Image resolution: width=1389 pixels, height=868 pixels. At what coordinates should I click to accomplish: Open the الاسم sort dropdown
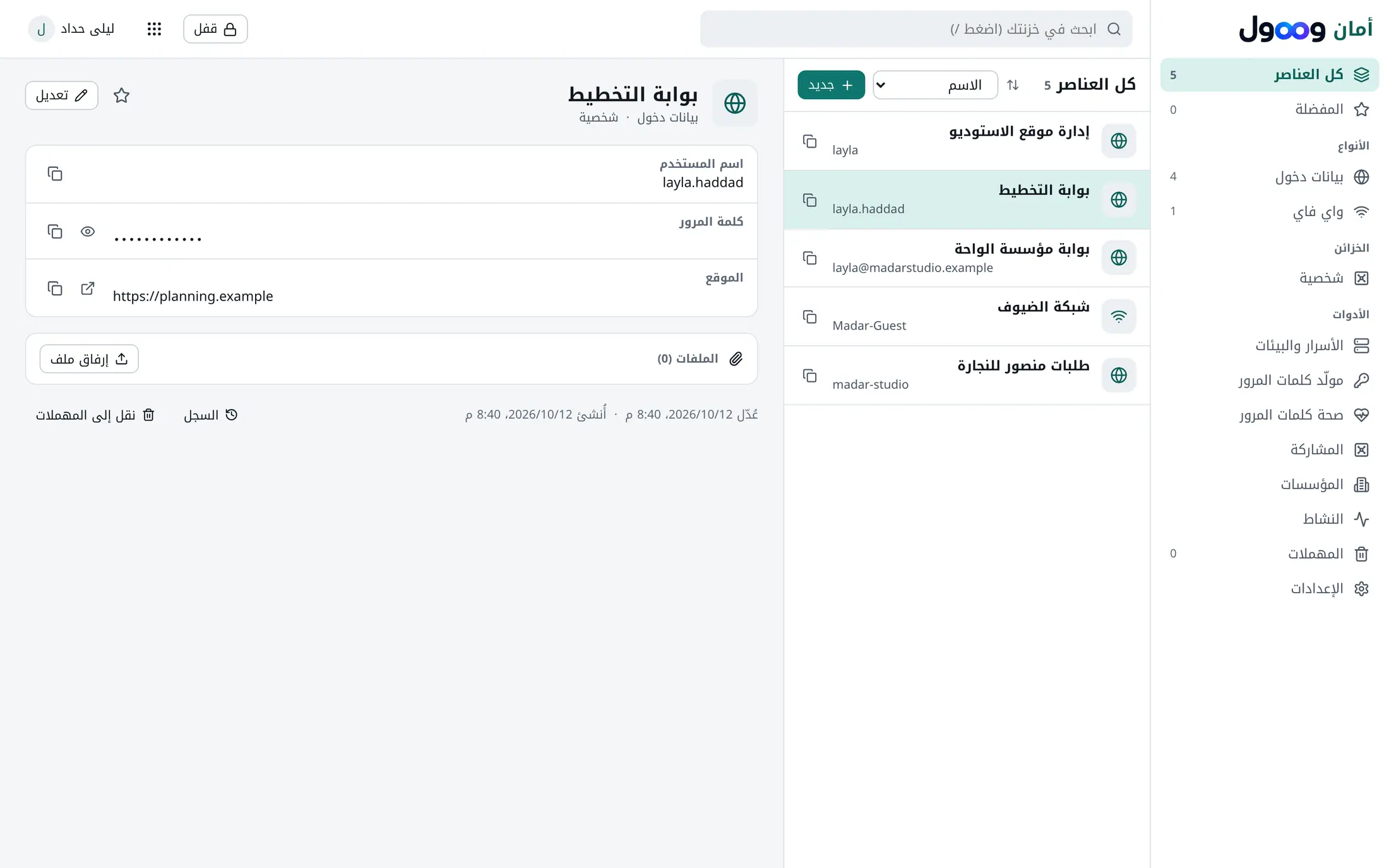point(935,85)
